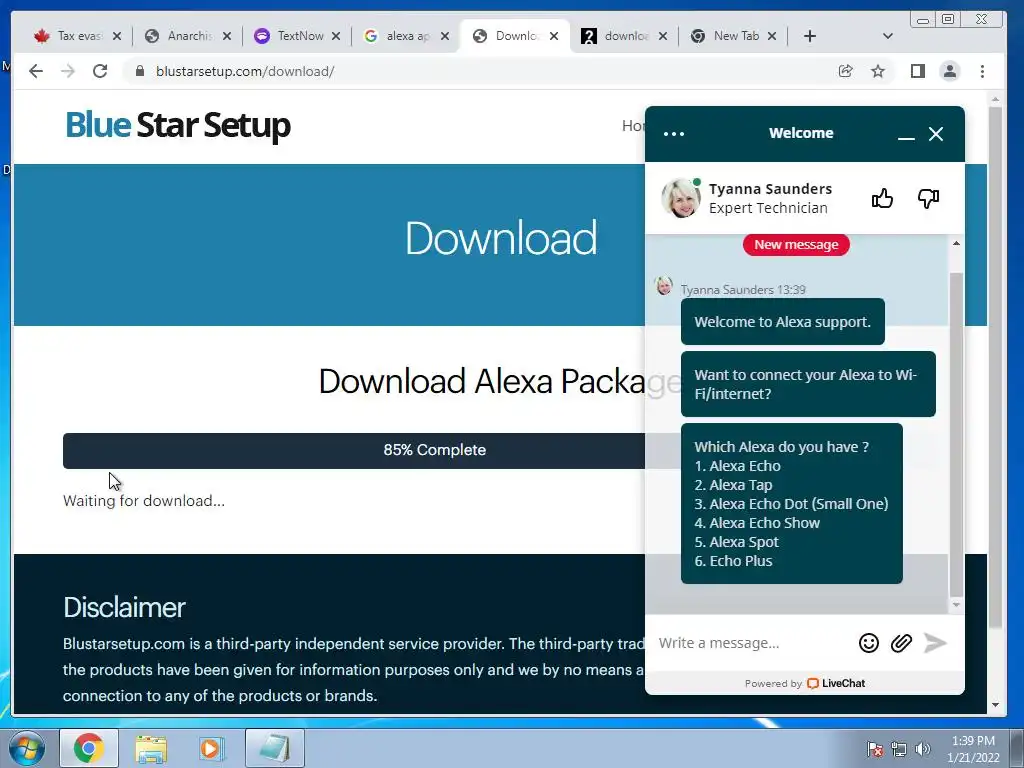Rate Tyanna Saunders with thumbs up
Viewport: 1024px width, 768px height.
pos(882,198)
